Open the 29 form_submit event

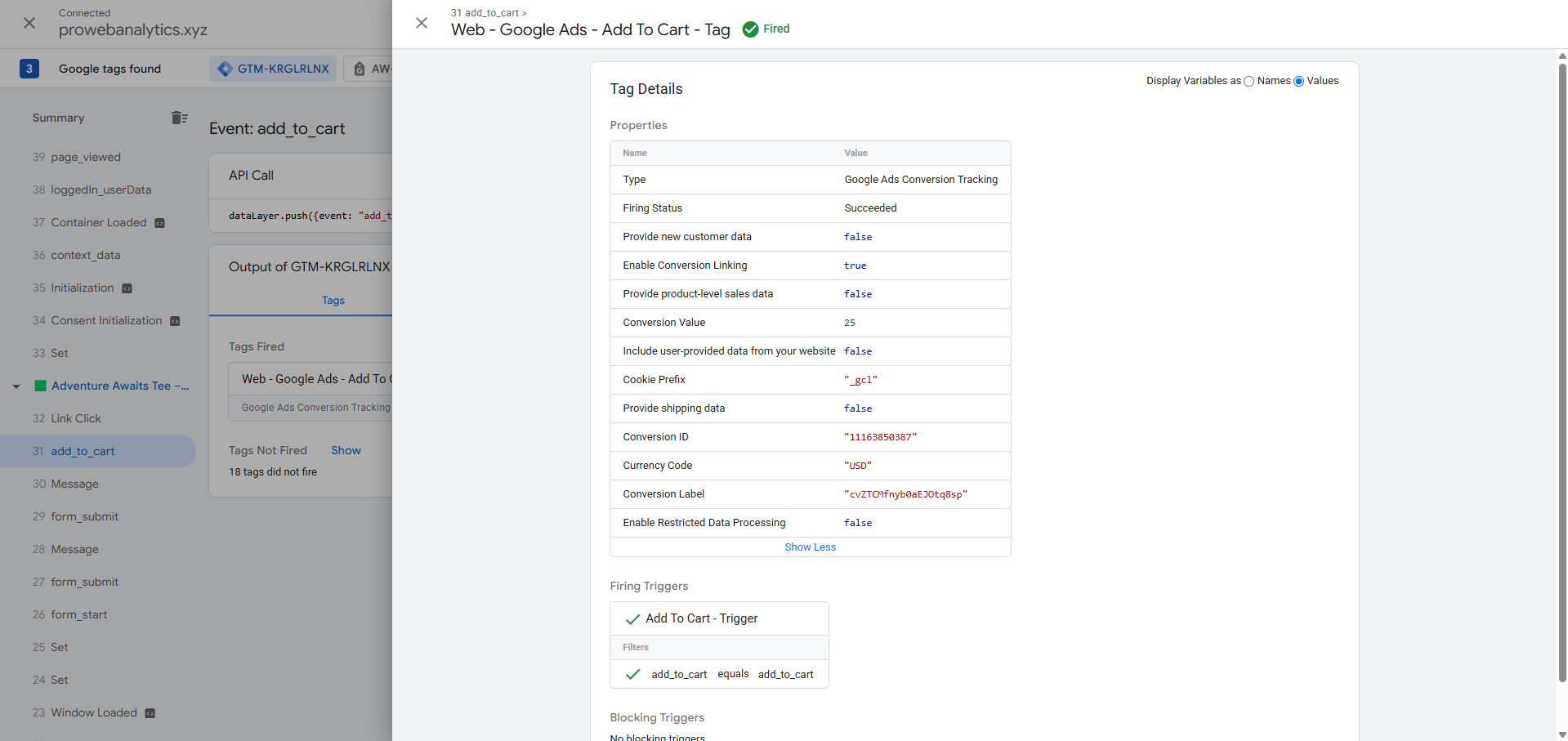[84, 516]
